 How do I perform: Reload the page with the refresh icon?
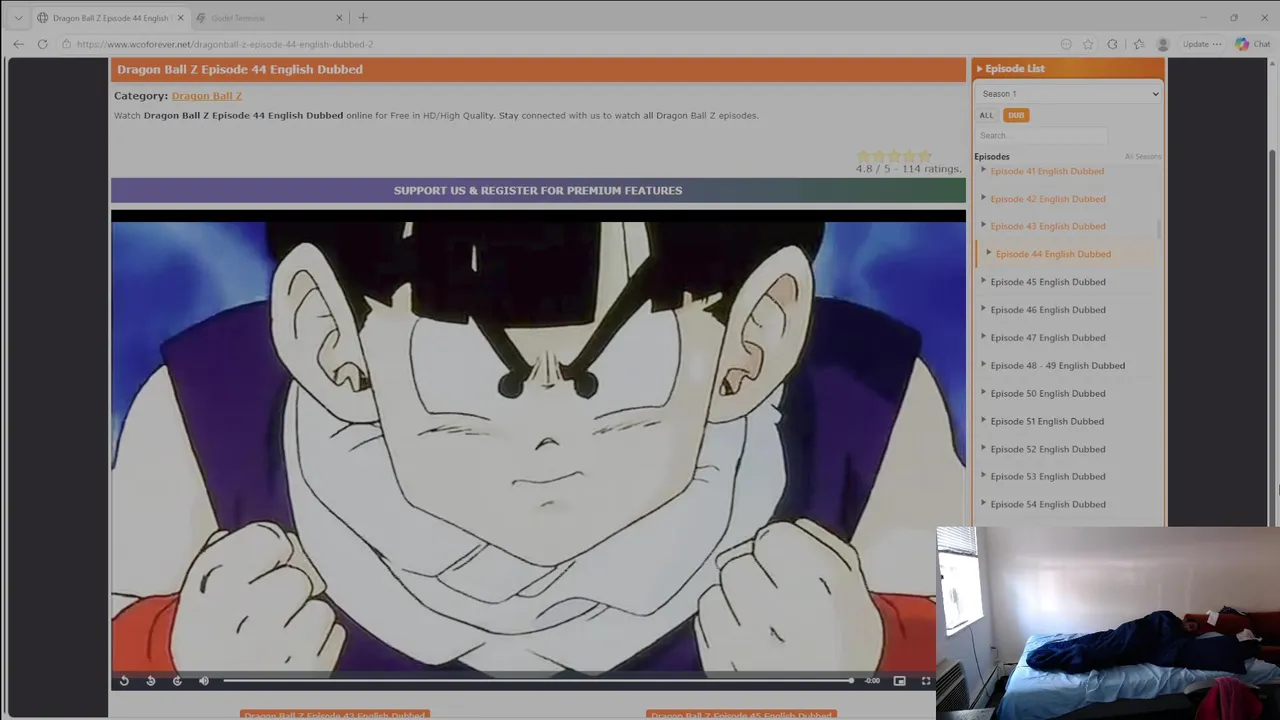click(x=42, y=44)
